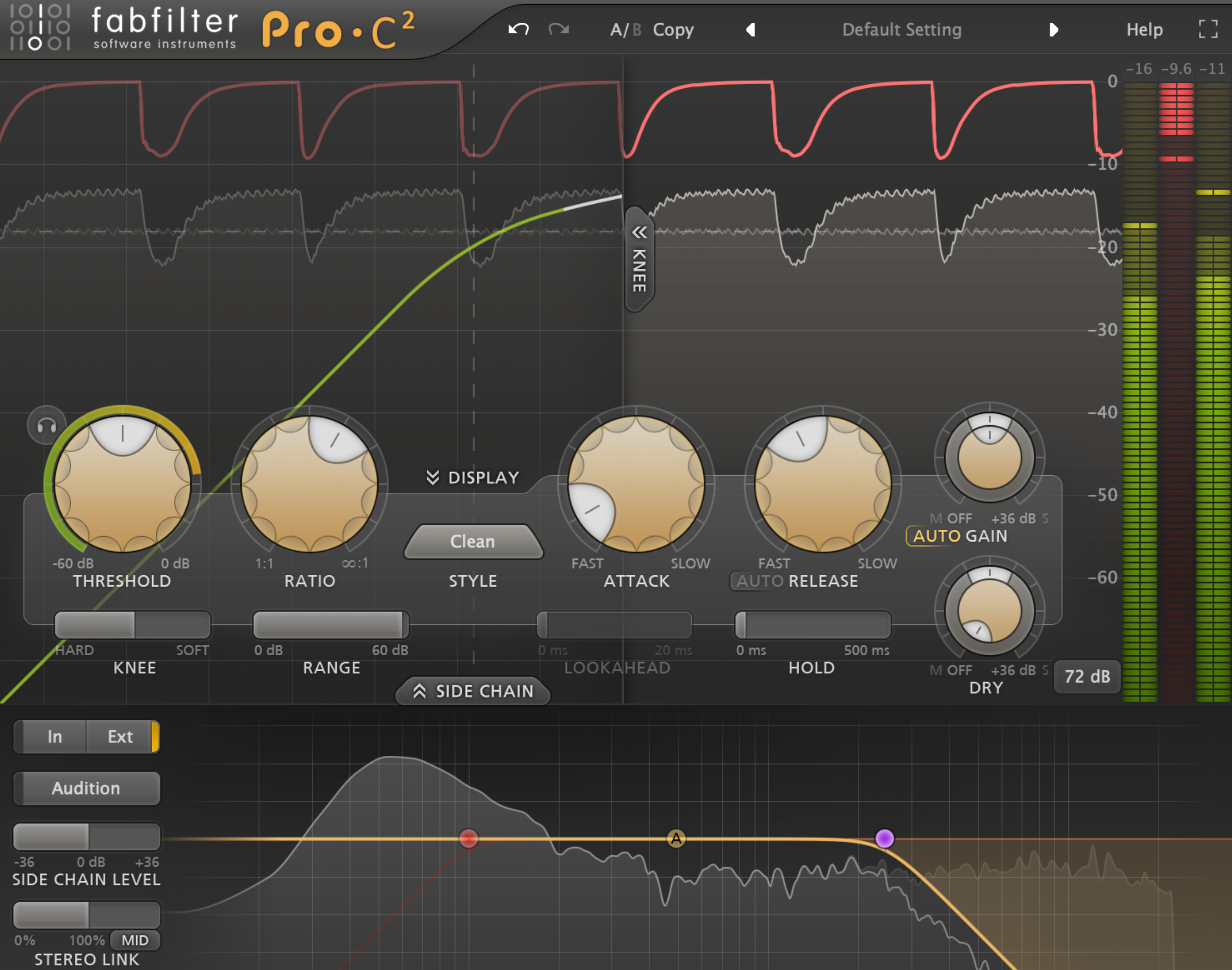The width and height of the screenshot is (1232, 970).
Task: Click the Ratio knob
Action: point(310,484)
